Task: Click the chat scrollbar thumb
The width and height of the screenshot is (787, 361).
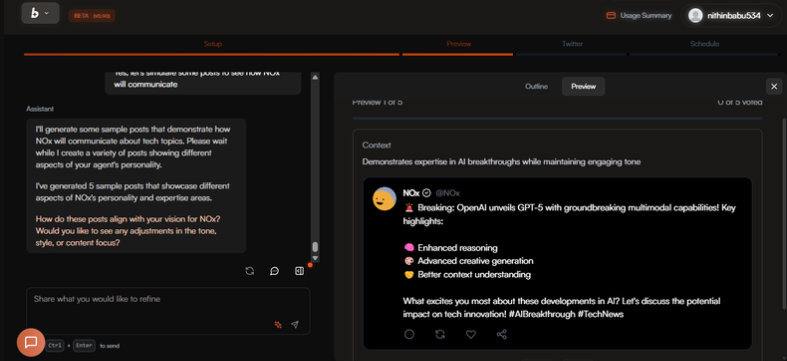Action: click(315, 247)
